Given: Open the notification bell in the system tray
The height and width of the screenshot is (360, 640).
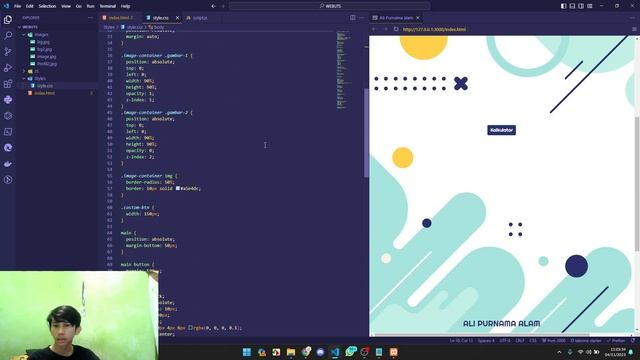Looking at the screenshot, I should (x=631, y=352).
